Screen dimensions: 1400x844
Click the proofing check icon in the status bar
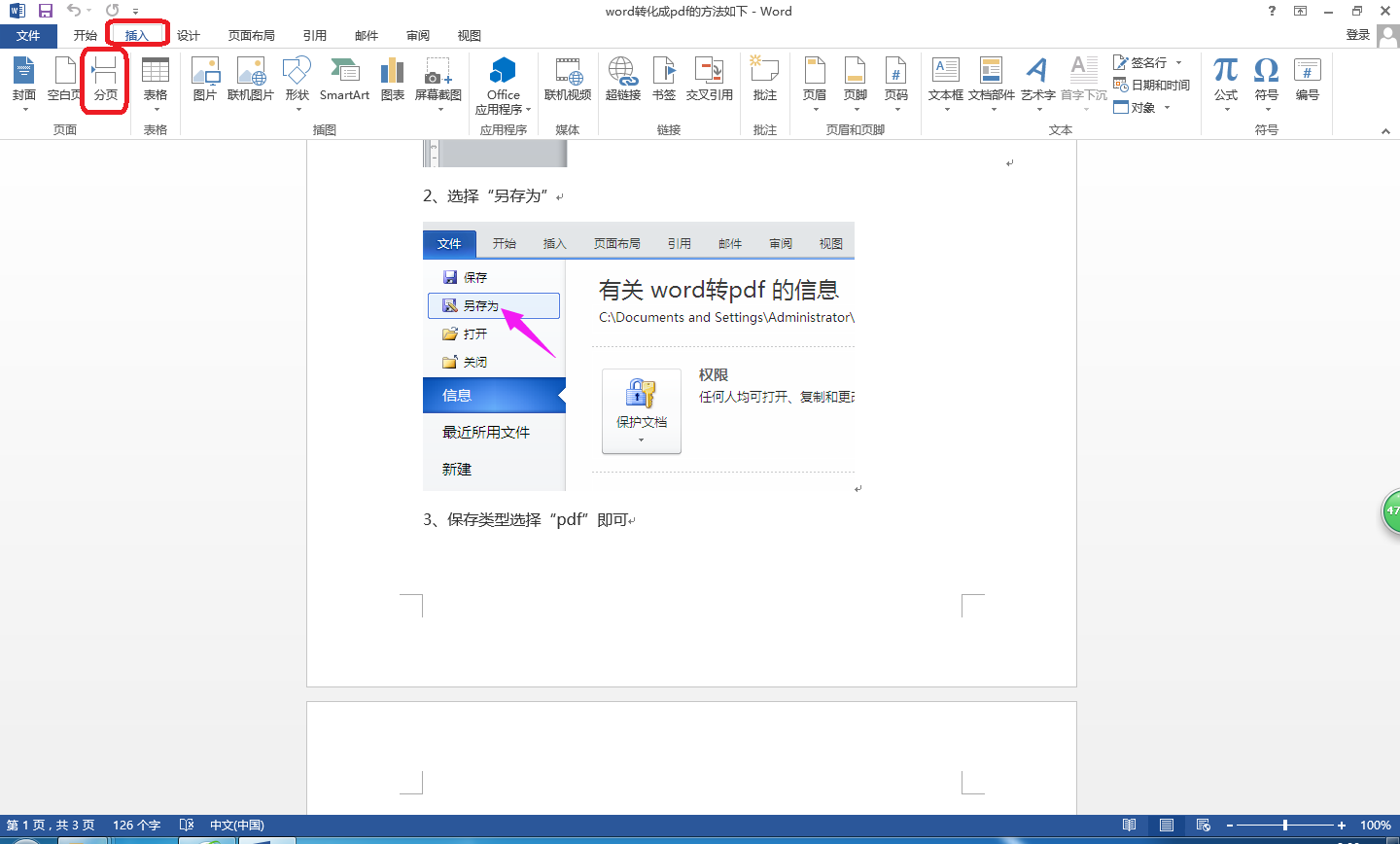click(x=187, y=825)
